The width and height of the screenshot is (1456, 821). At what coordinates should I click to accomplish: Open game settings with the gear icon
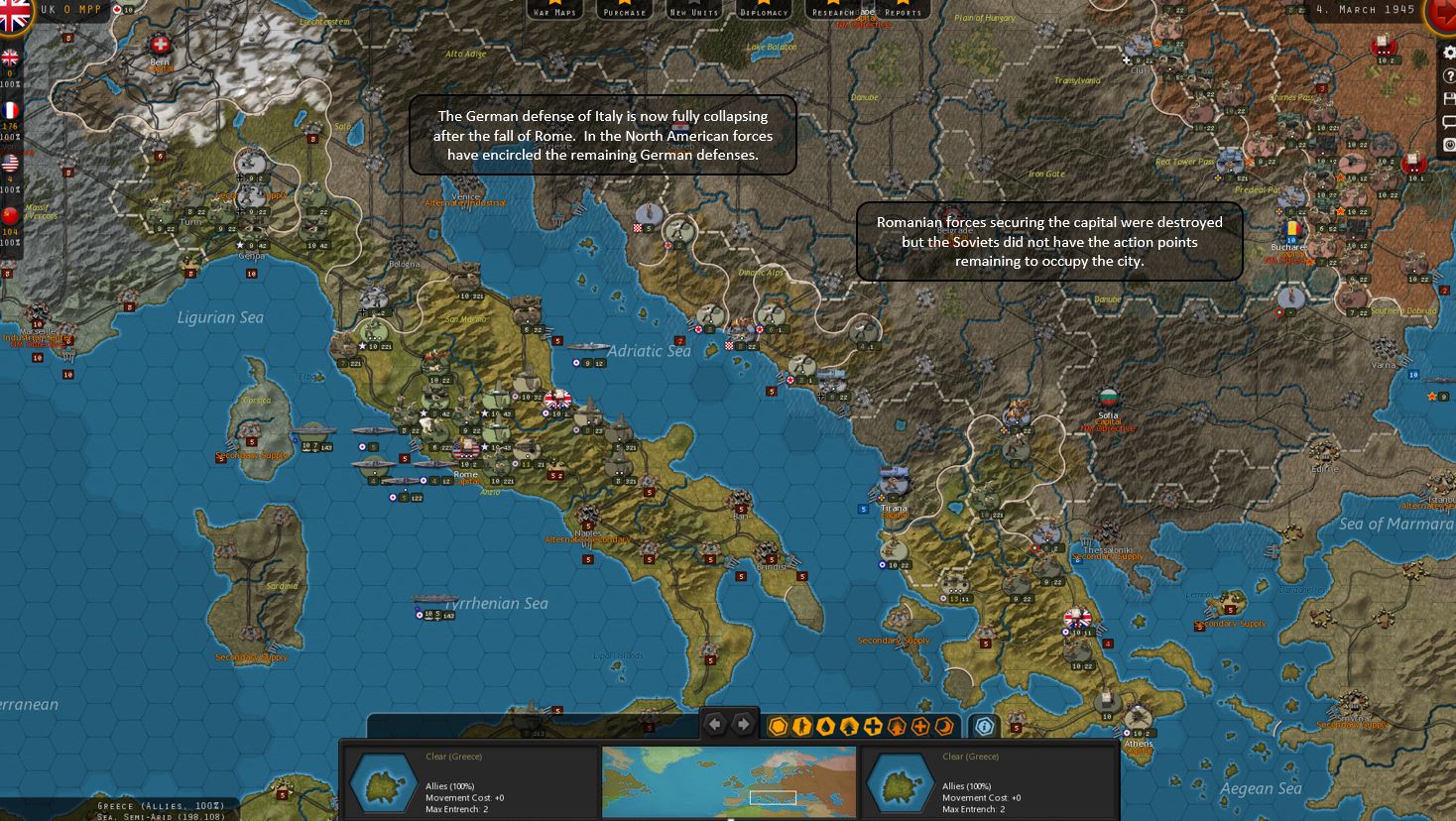pyautogui.click(x=1448, y=54)
